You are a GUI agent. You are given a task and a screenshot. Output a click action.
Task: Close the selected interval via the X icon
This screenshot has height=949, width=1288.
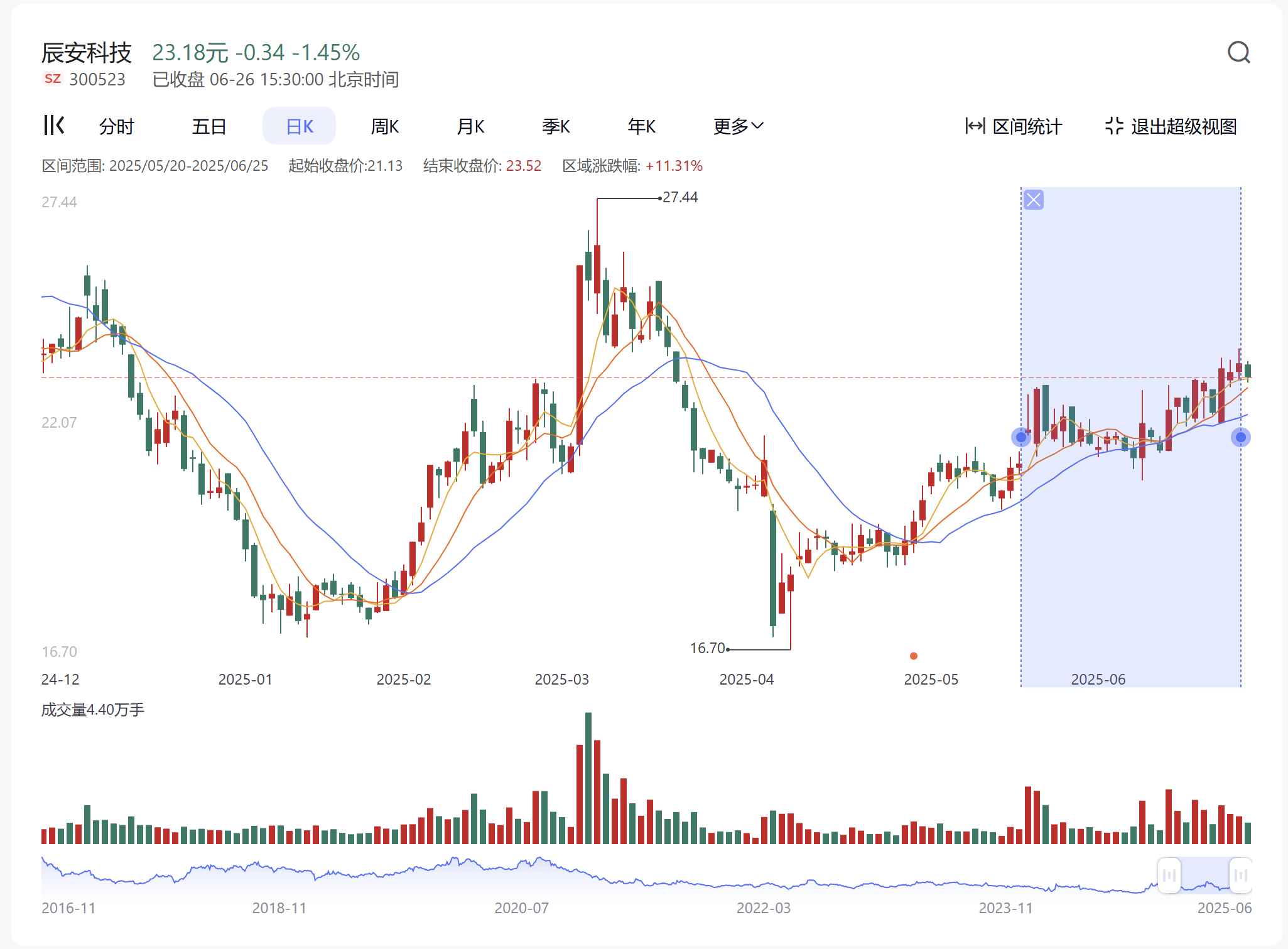point(1033,200)
